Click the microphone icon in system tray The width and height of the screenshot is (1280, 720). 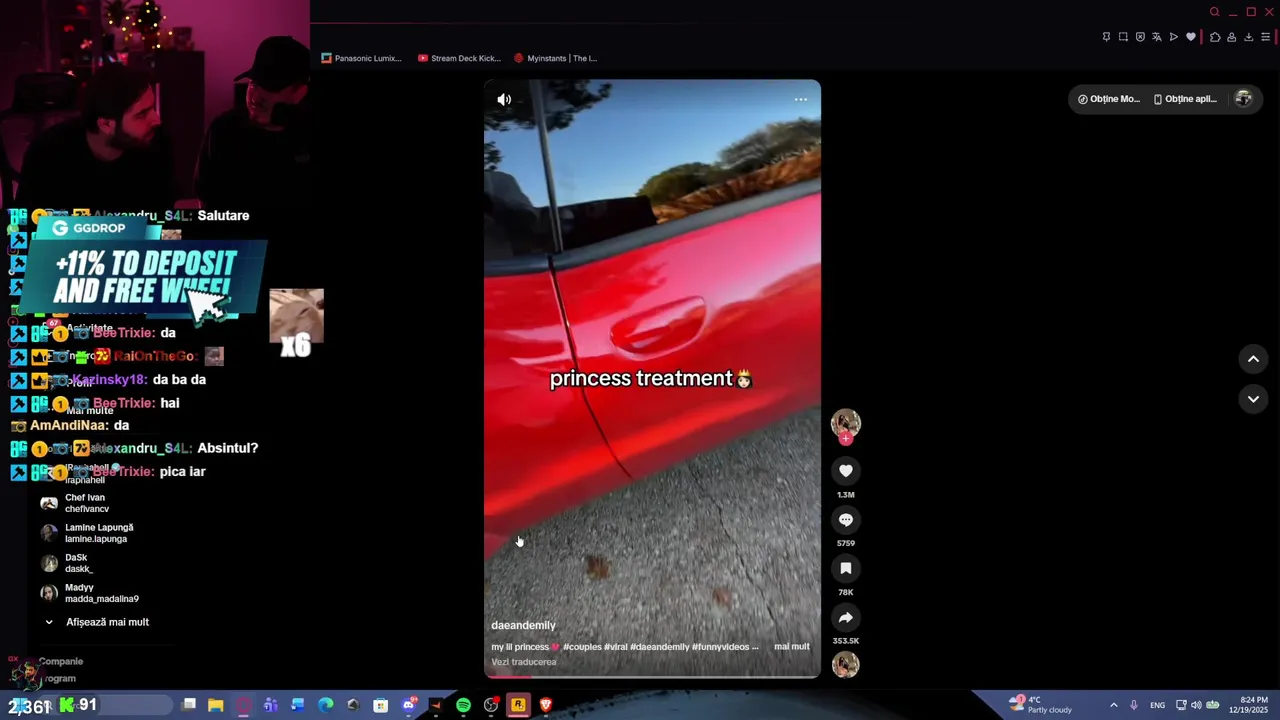1133,705
